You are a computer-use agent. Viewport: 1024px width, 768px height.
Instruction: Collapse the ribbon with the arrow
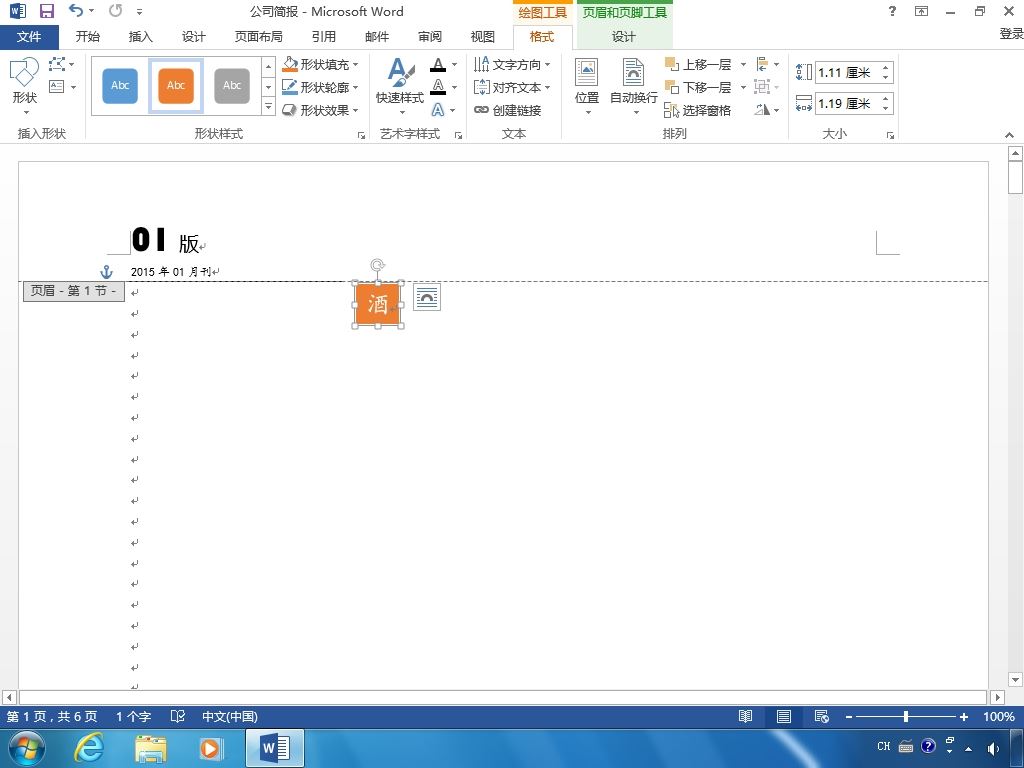pos(1010,135)
